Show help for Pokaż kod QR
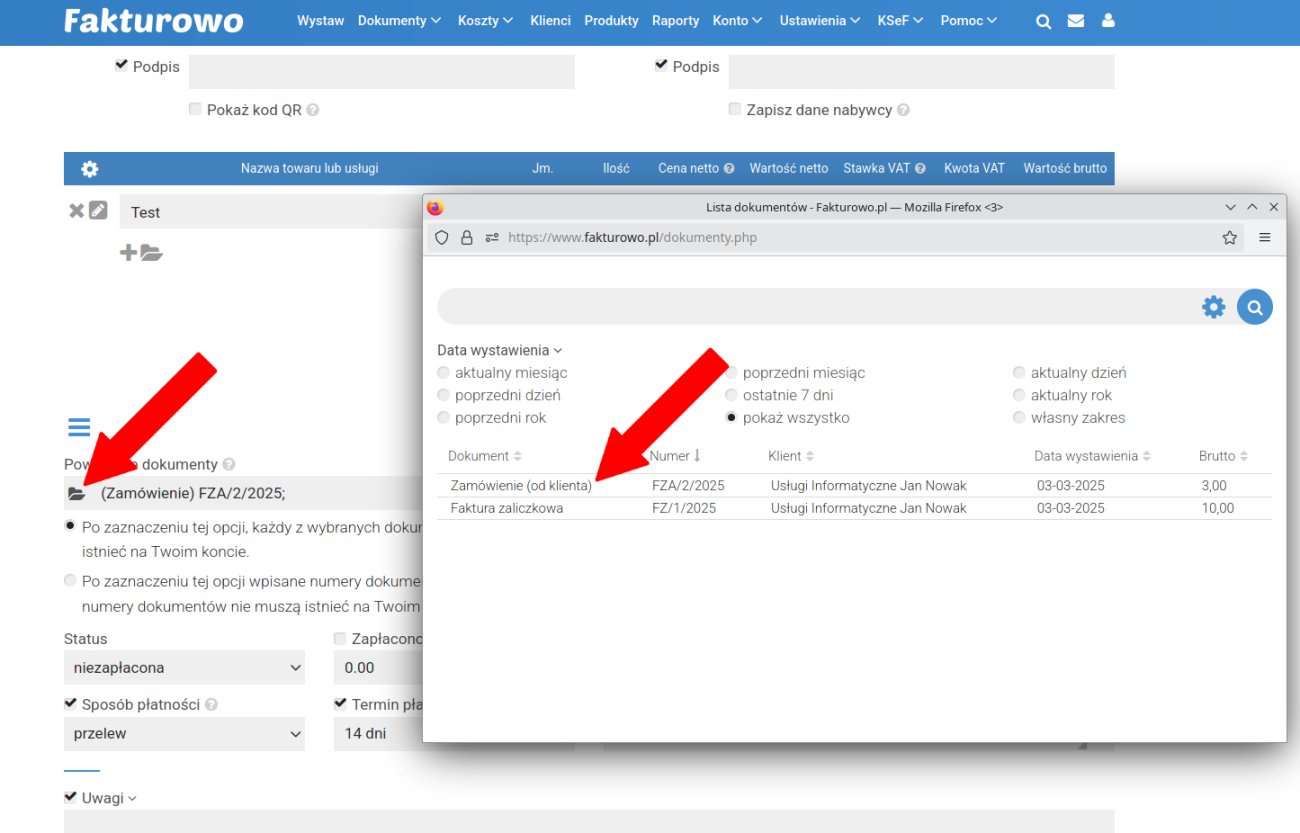This screenshot has height=833, width=1300. pos(313,110)
